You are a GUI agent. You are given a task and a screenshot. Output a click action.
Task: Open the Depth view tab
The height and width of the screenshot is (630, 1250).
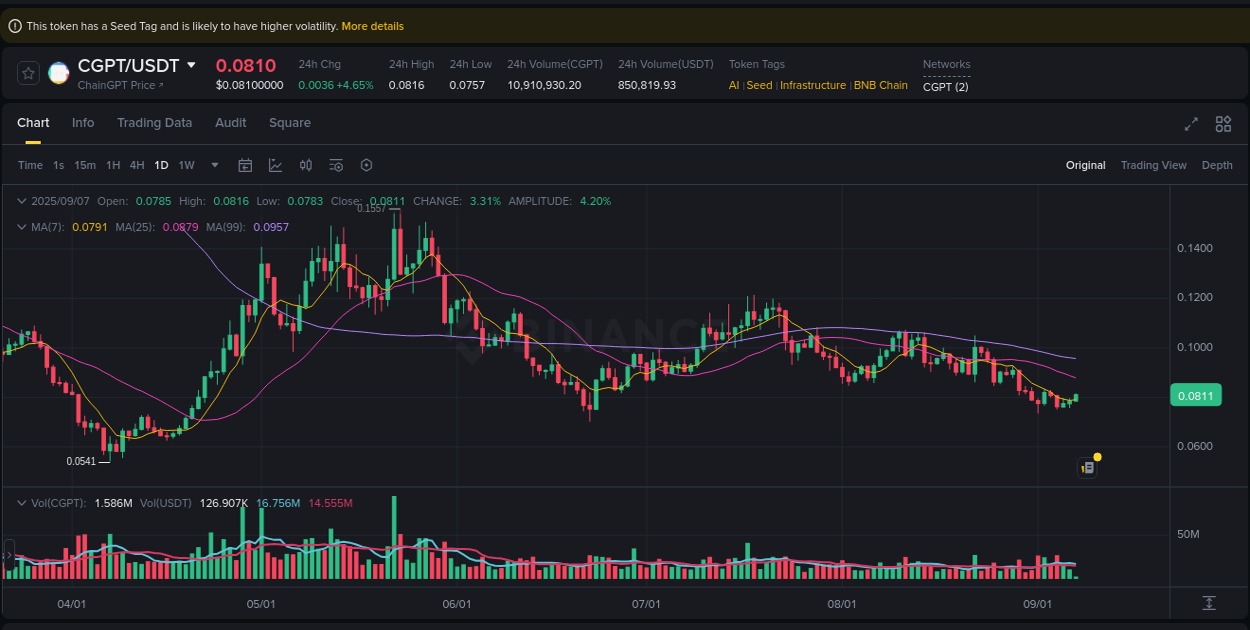click(x=1217, y=165)
